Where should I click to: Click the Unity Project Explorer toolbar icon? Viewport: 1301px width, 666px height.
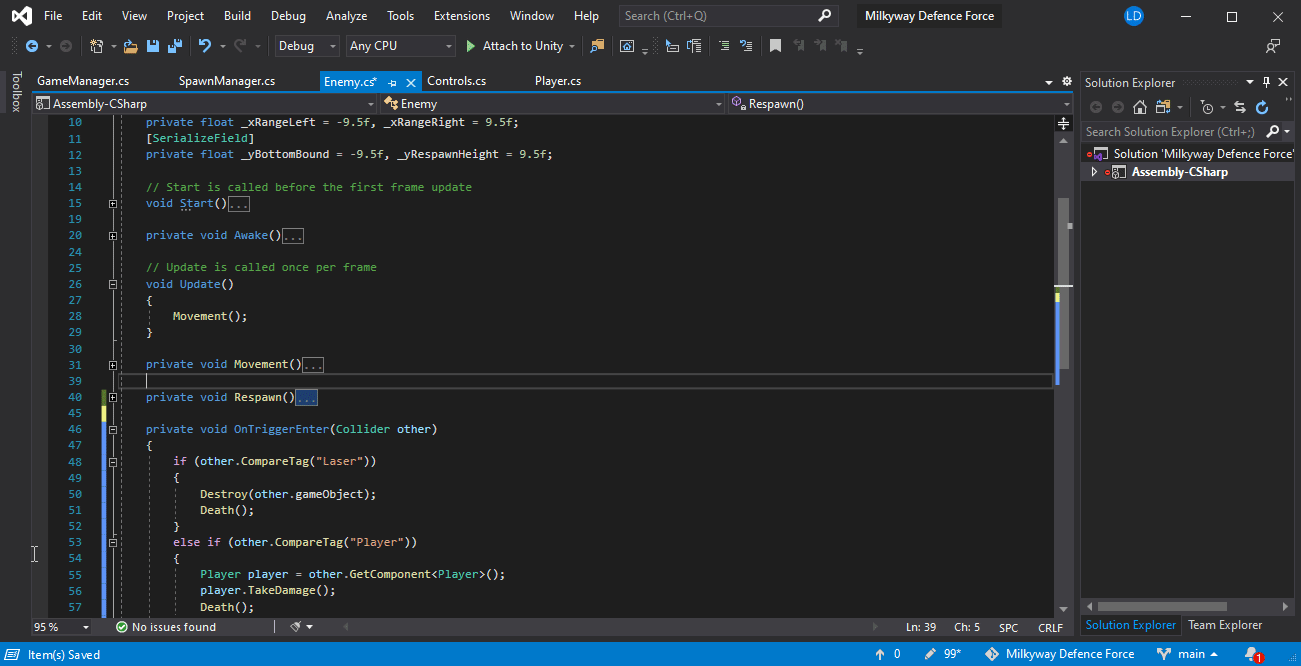(x=627, y=46)
